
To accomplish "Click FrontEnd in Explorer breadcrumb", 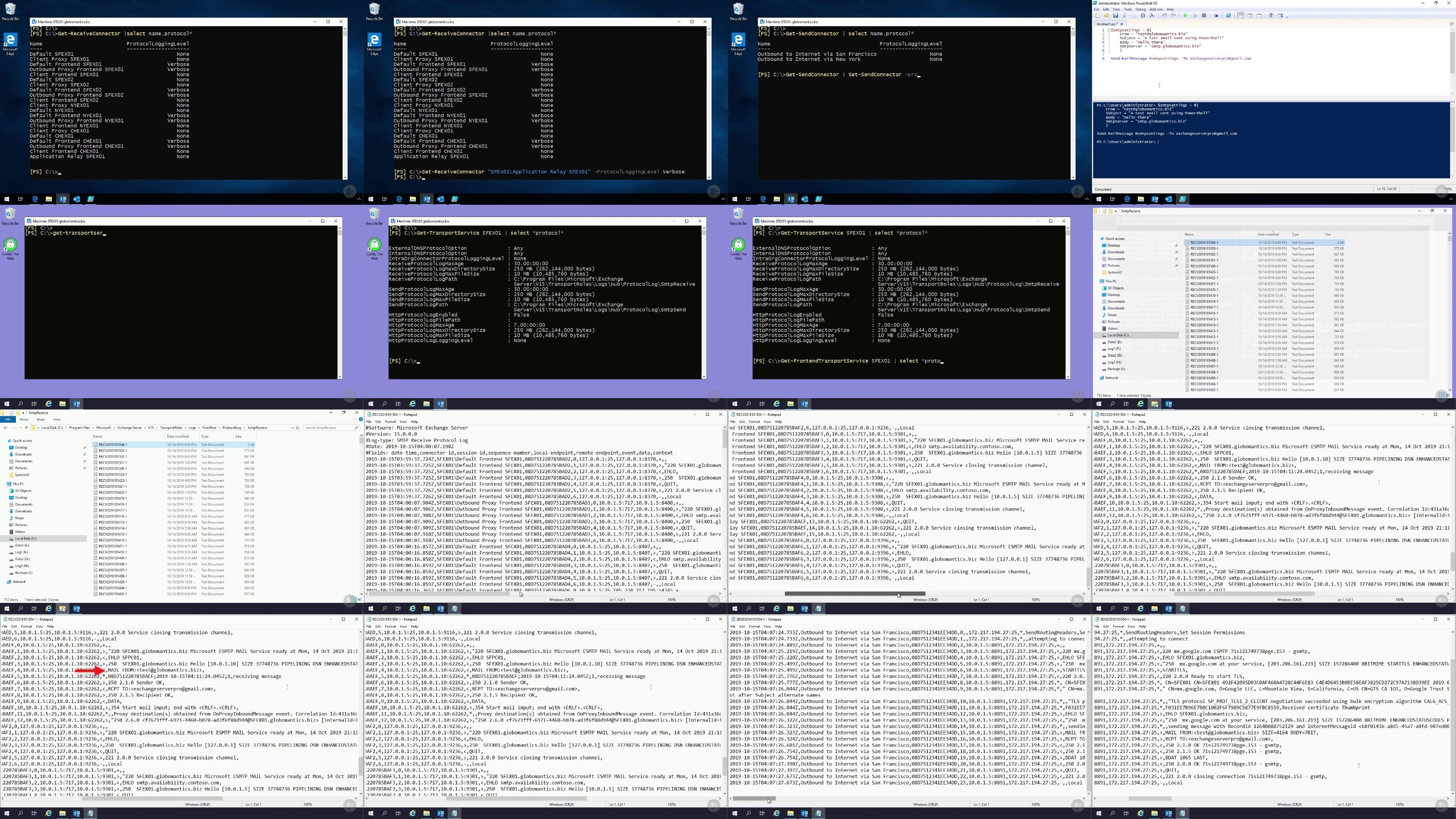I will tap(209, 428).
